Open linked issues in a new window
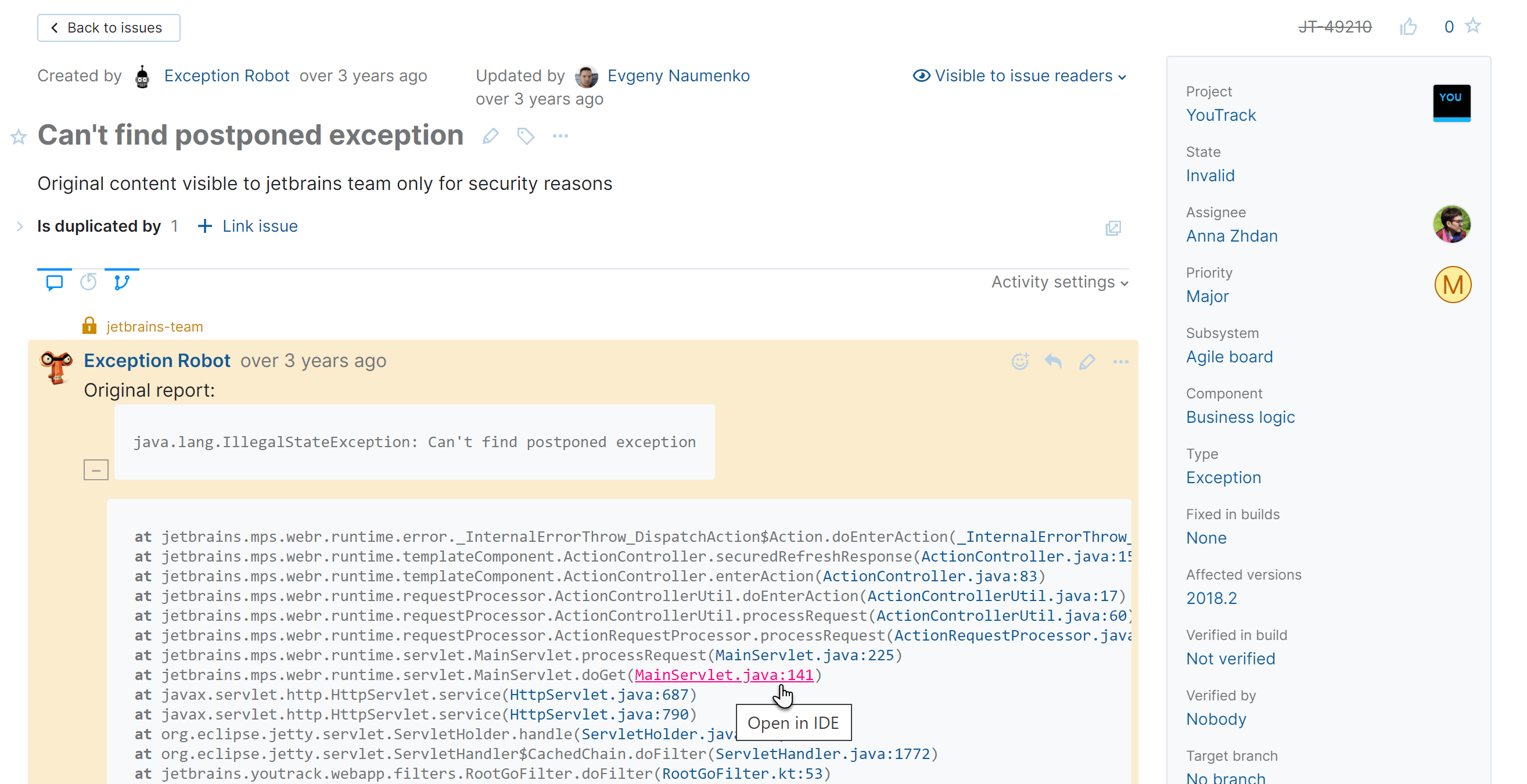The height and width of the screenshot is (784, 1527). (x=1113, y=228)
